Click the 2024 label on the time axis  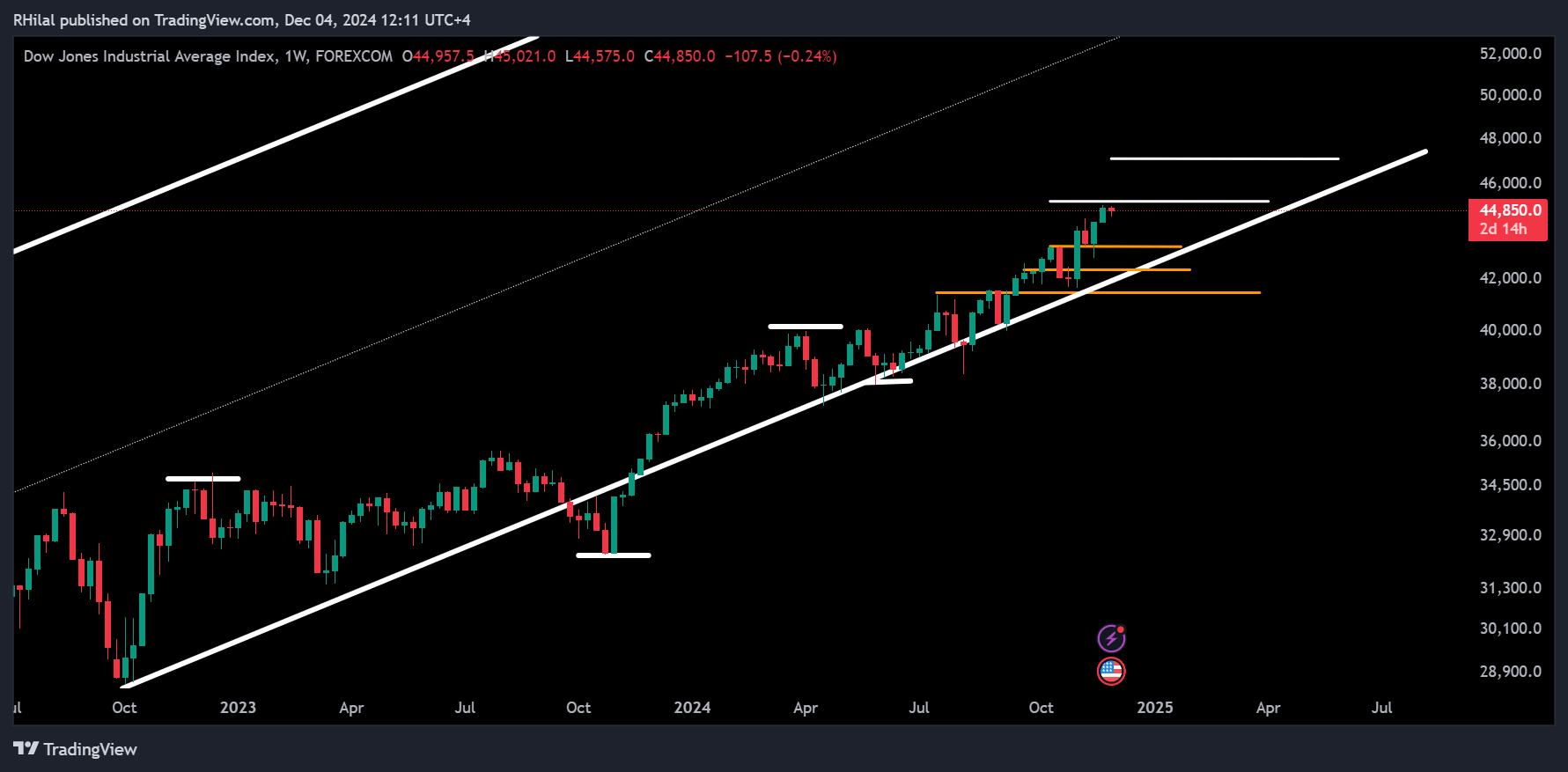pos(692,708)
